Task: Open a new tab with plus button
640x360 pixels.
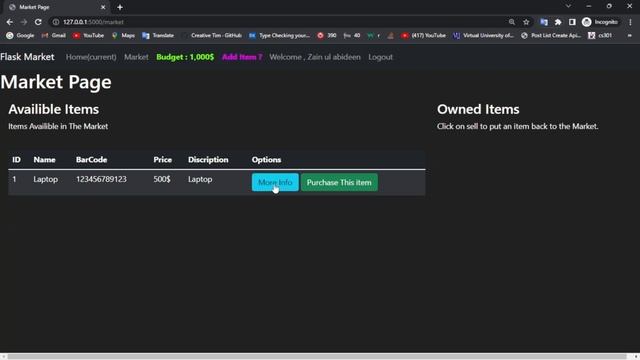Action: point(120,7)
